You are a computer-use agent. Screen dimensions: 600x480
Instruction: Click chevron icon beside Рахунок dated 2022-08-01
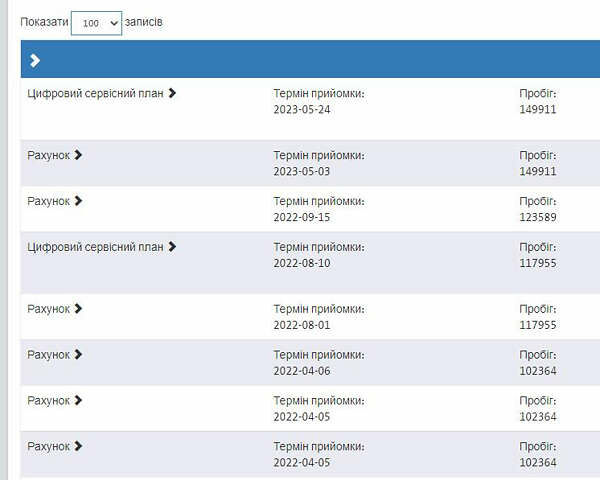79,309
